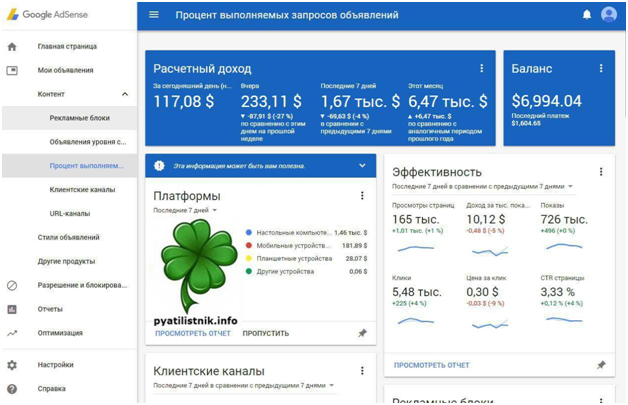Click the 1,67 тыс. $ last 7 days value
The width and height of the screenshot is (628, 405).
pyautogui.click(x=360, y=101)
